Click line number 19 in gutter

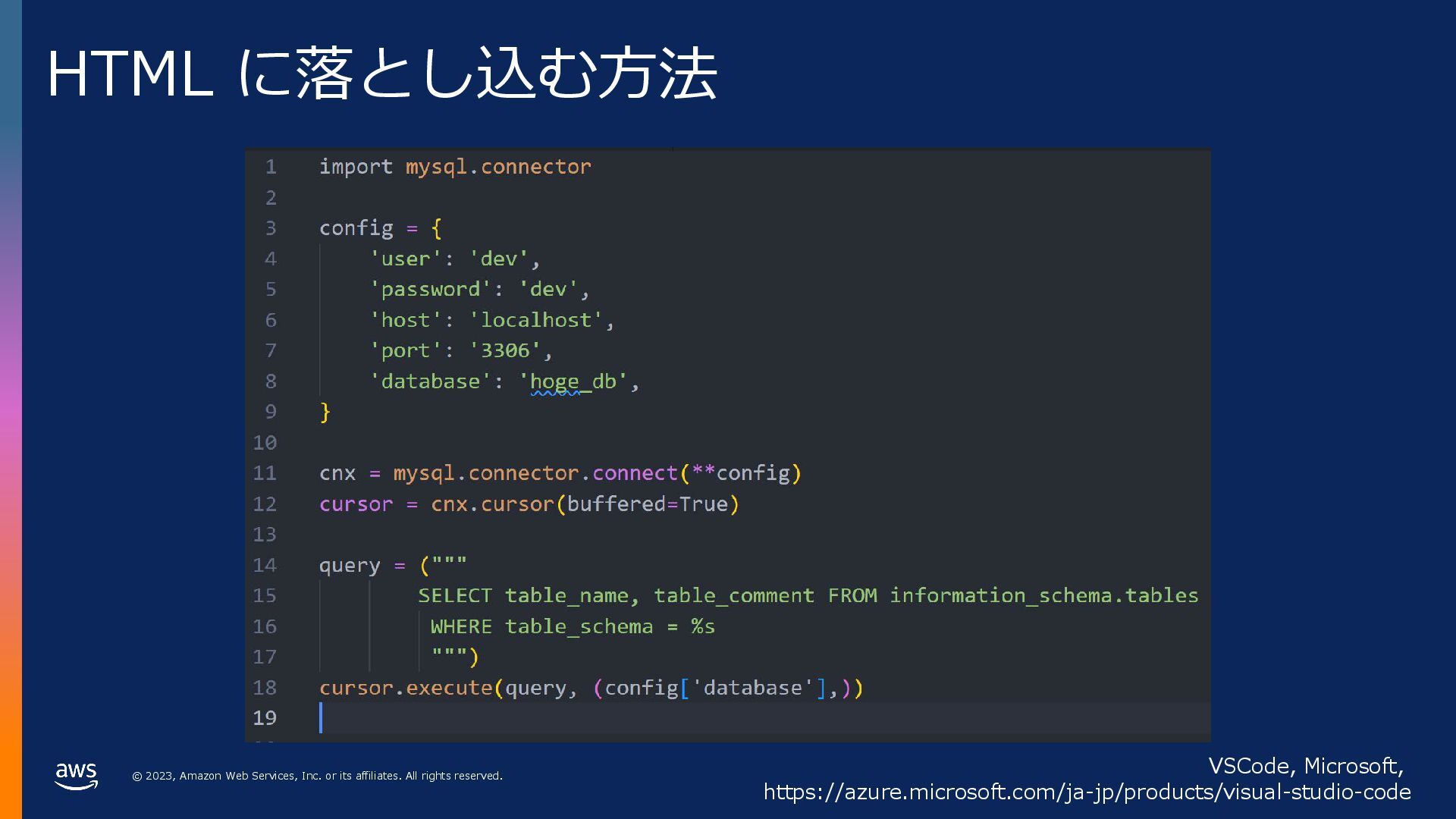coord(265,717)
